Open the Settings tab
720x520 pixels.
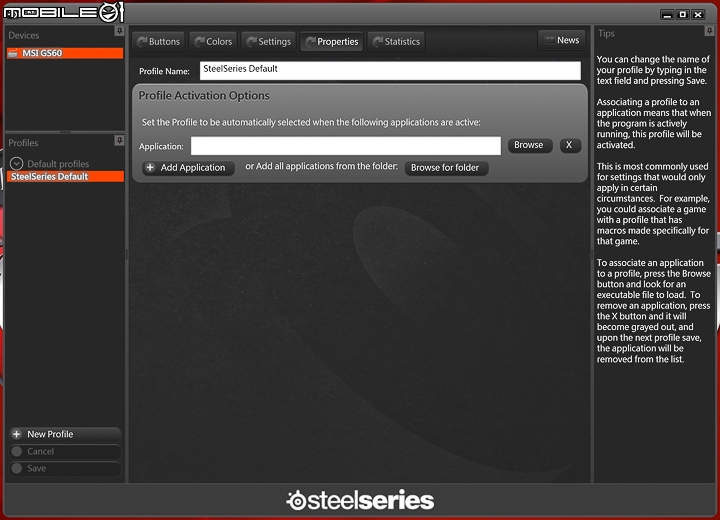(x=269, y=42)
